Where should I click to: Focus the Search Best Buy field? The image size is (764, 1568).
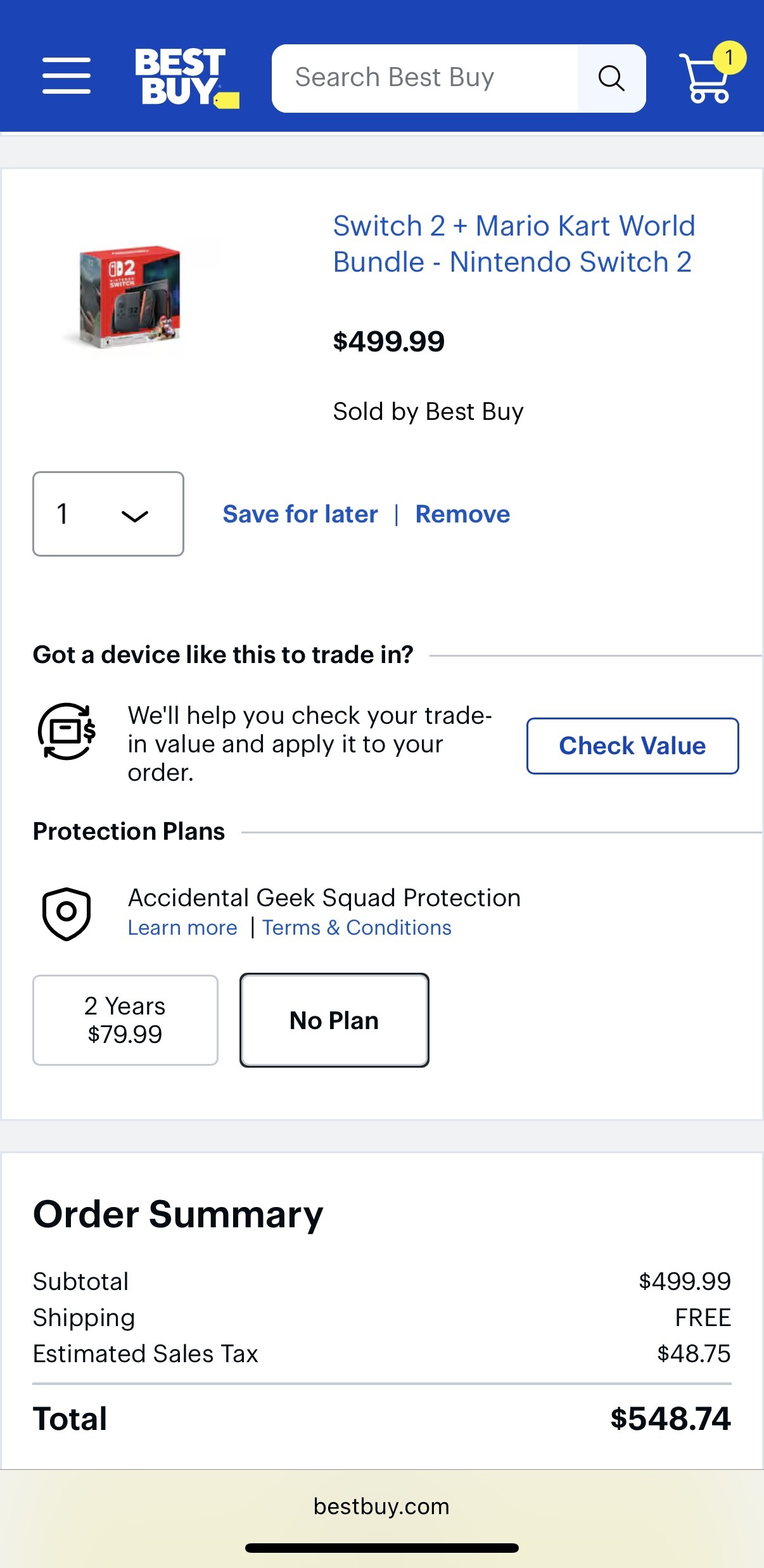[424, 78]
